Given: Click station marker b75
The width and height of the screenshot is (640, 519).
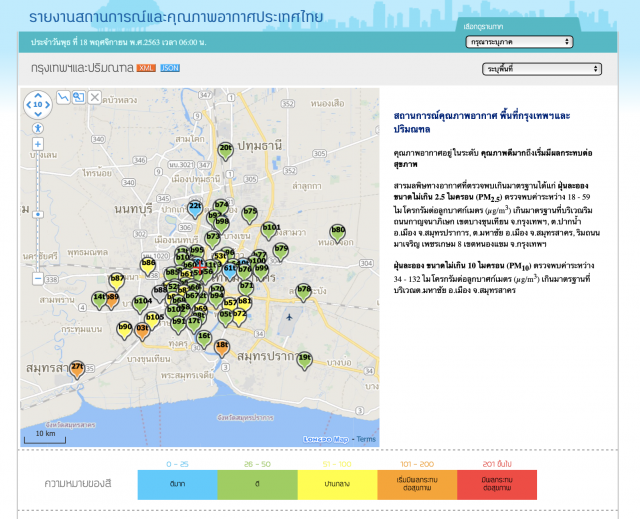Looking at the screenshot, I should [x=250, y=213].
